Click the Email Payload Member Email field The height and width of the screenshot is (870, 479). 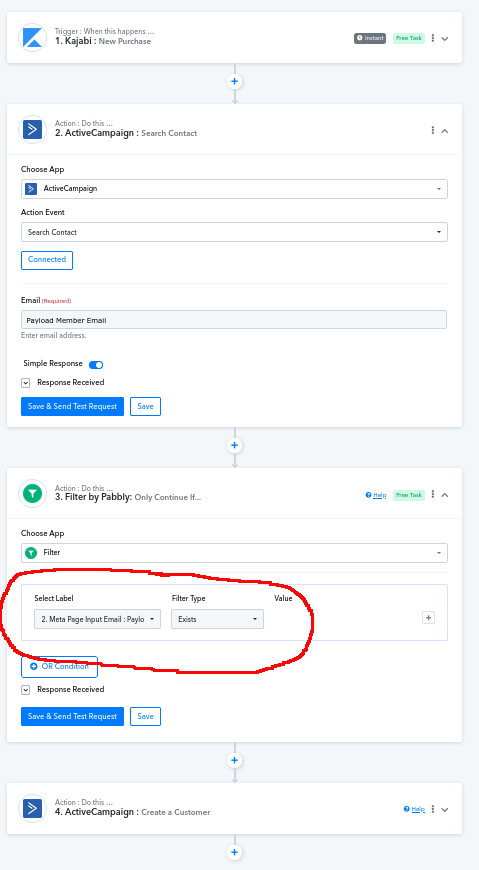234,320
